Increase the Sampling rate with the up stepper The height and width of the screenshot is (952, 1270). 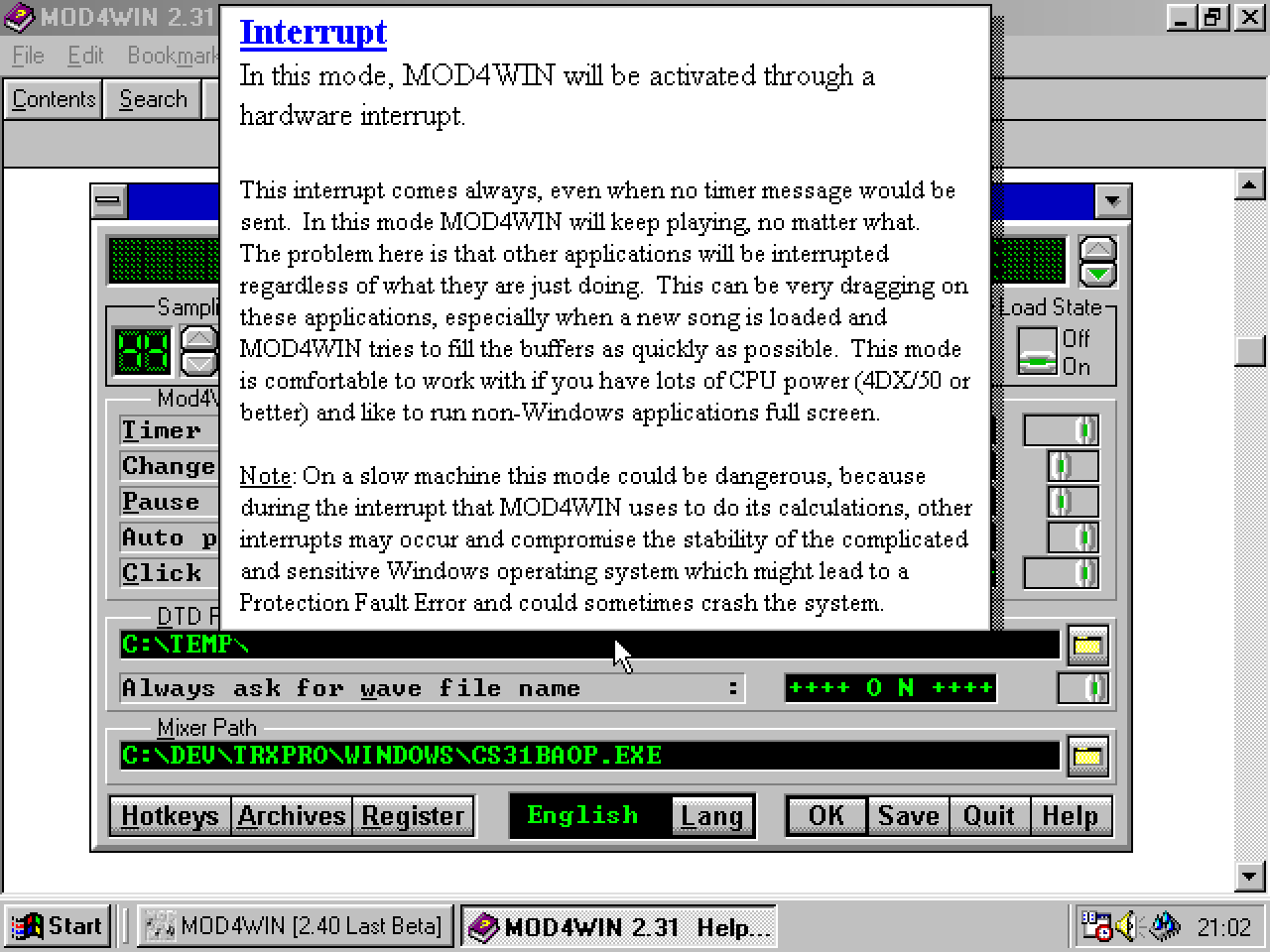click(199, 340)
